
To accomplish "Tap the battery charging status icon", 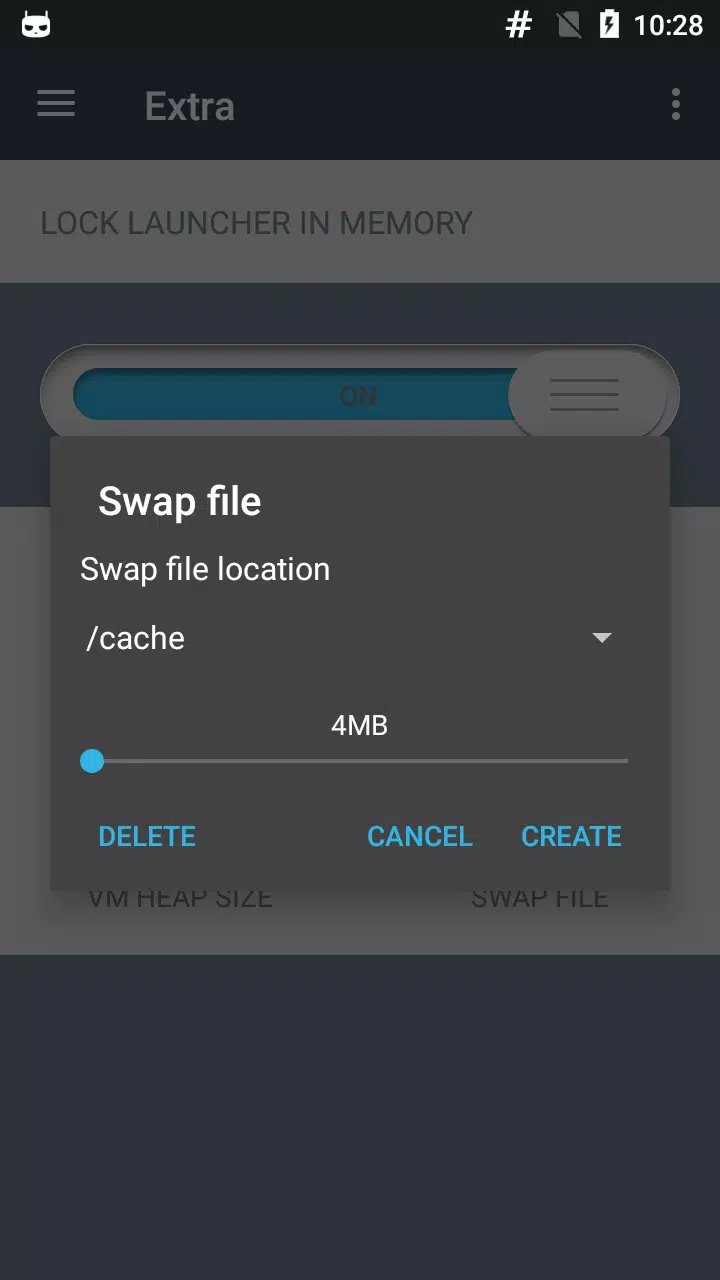I will [x=609, y=24].
